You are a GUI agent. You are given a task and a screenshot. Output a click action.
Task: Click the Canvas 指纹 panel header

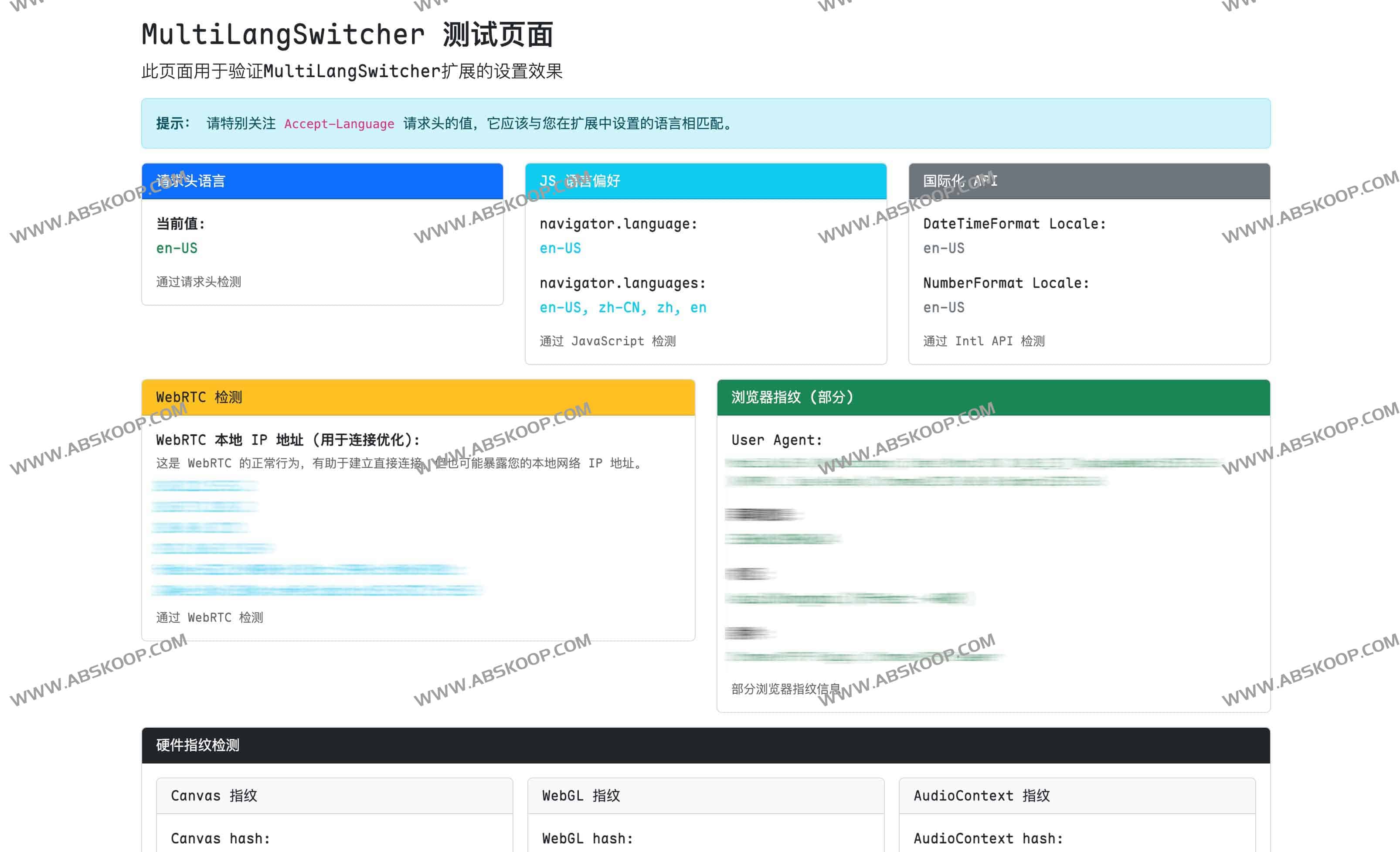[x=334, y=796]
